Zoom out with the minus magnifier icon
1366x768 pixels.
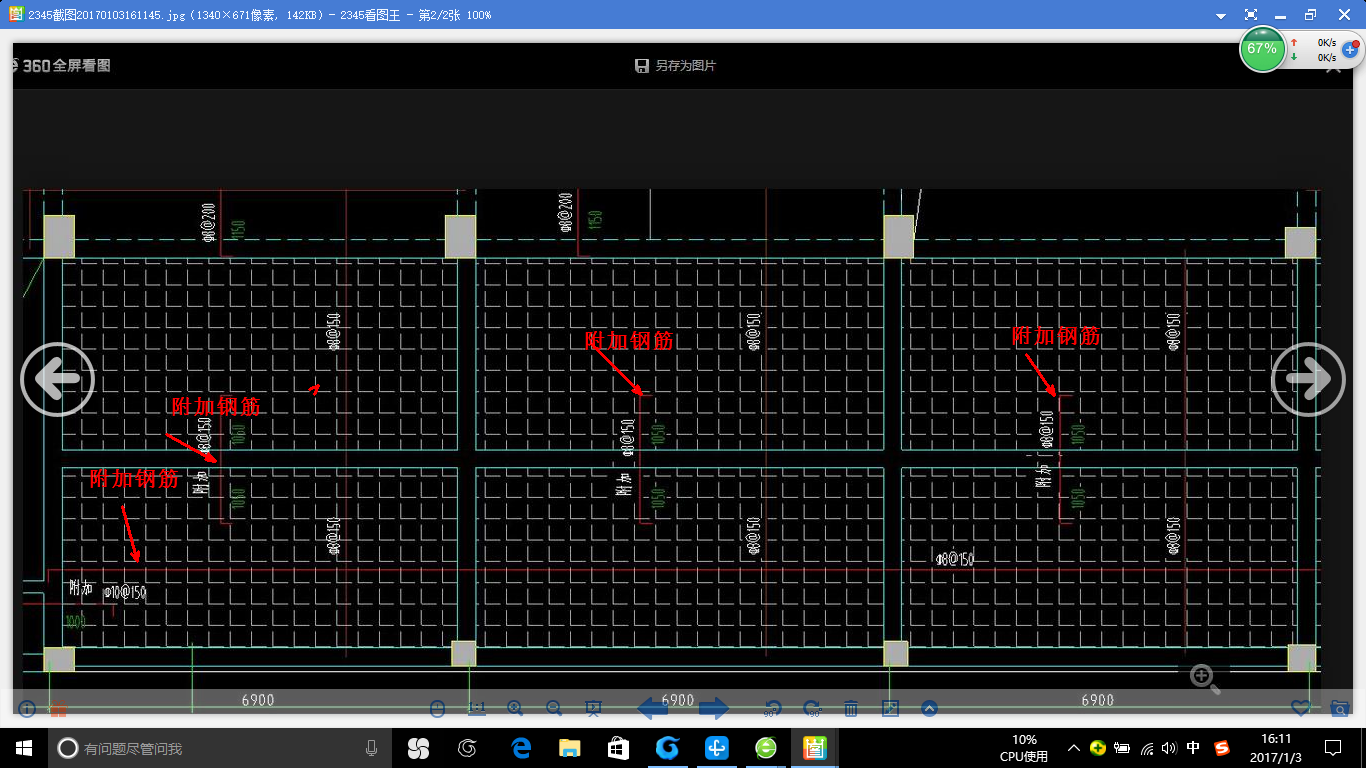(554, 708)
